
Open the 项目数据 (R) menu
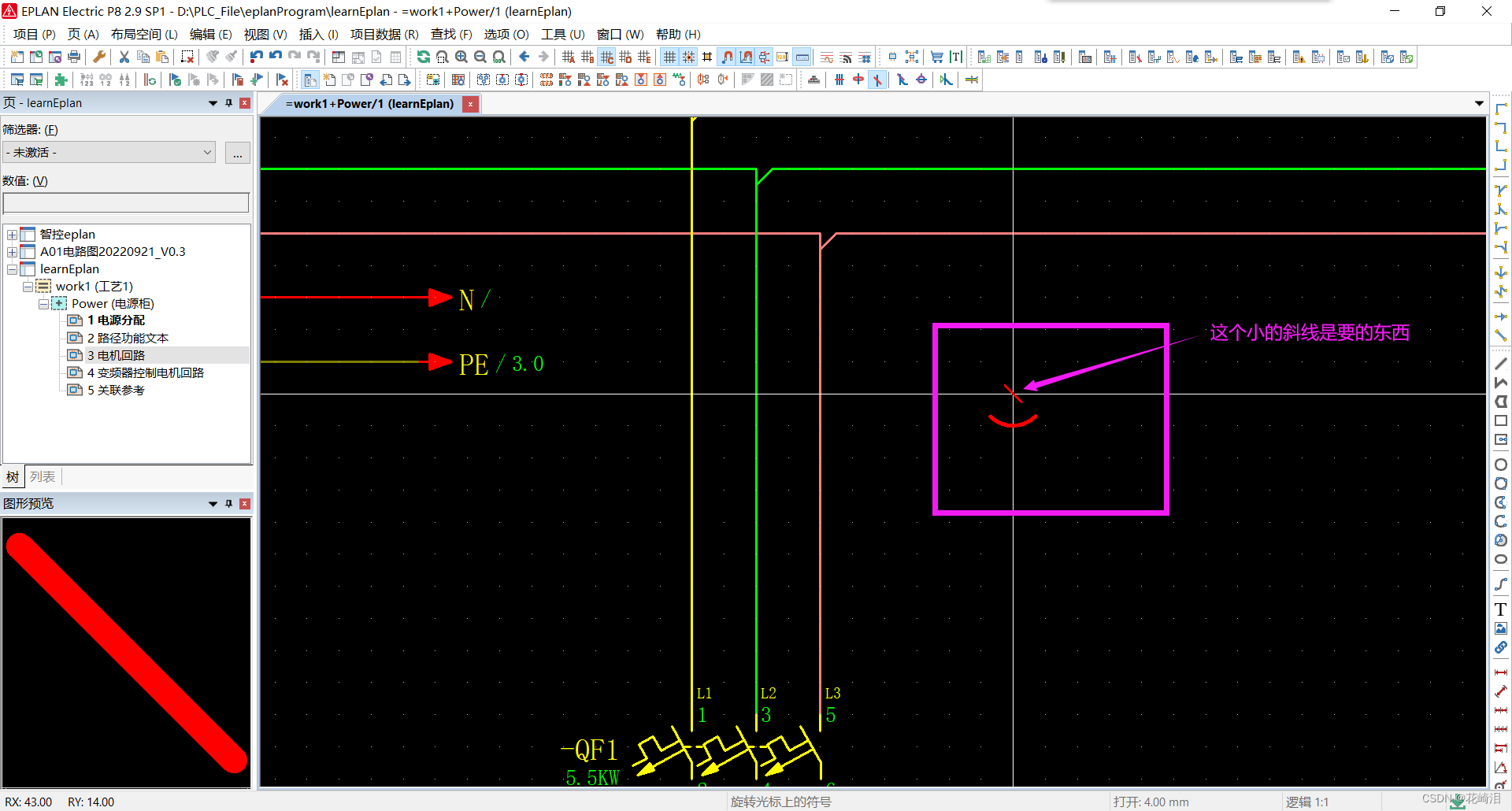click(x=384, y=34)
